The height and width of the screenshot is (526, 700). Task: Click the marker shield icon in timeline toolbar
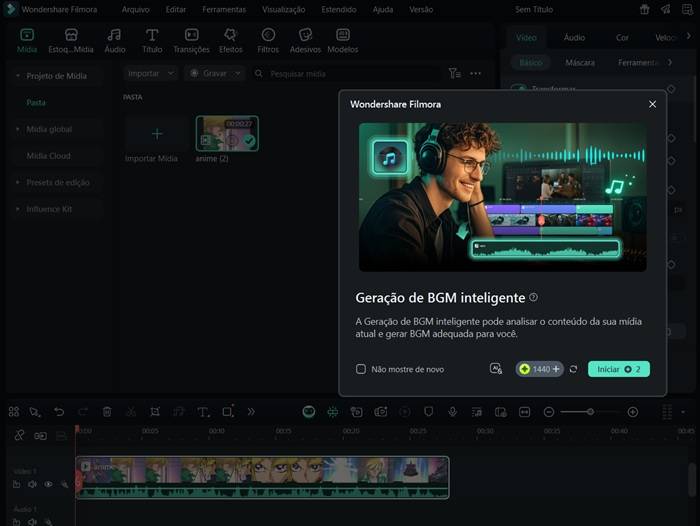tap(429, 412)
